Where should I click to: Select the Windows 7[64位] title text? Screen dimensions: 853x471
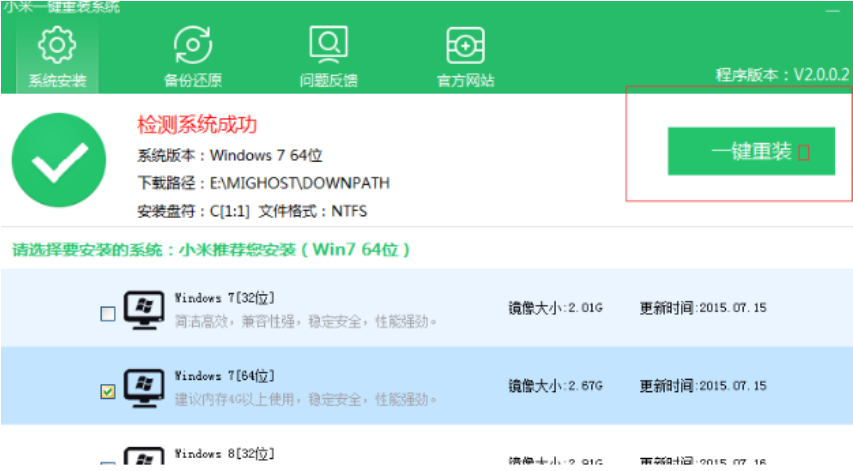(225, 376)
